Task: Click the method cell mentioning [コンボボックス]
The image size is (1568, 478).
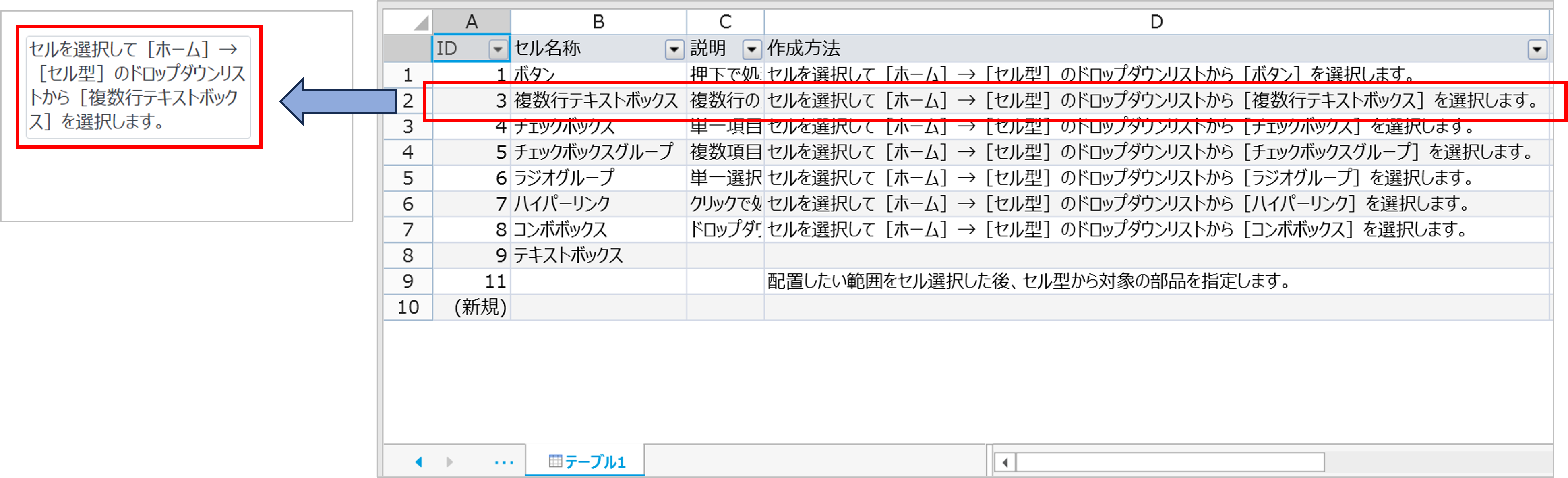Action: [1156, 230]
